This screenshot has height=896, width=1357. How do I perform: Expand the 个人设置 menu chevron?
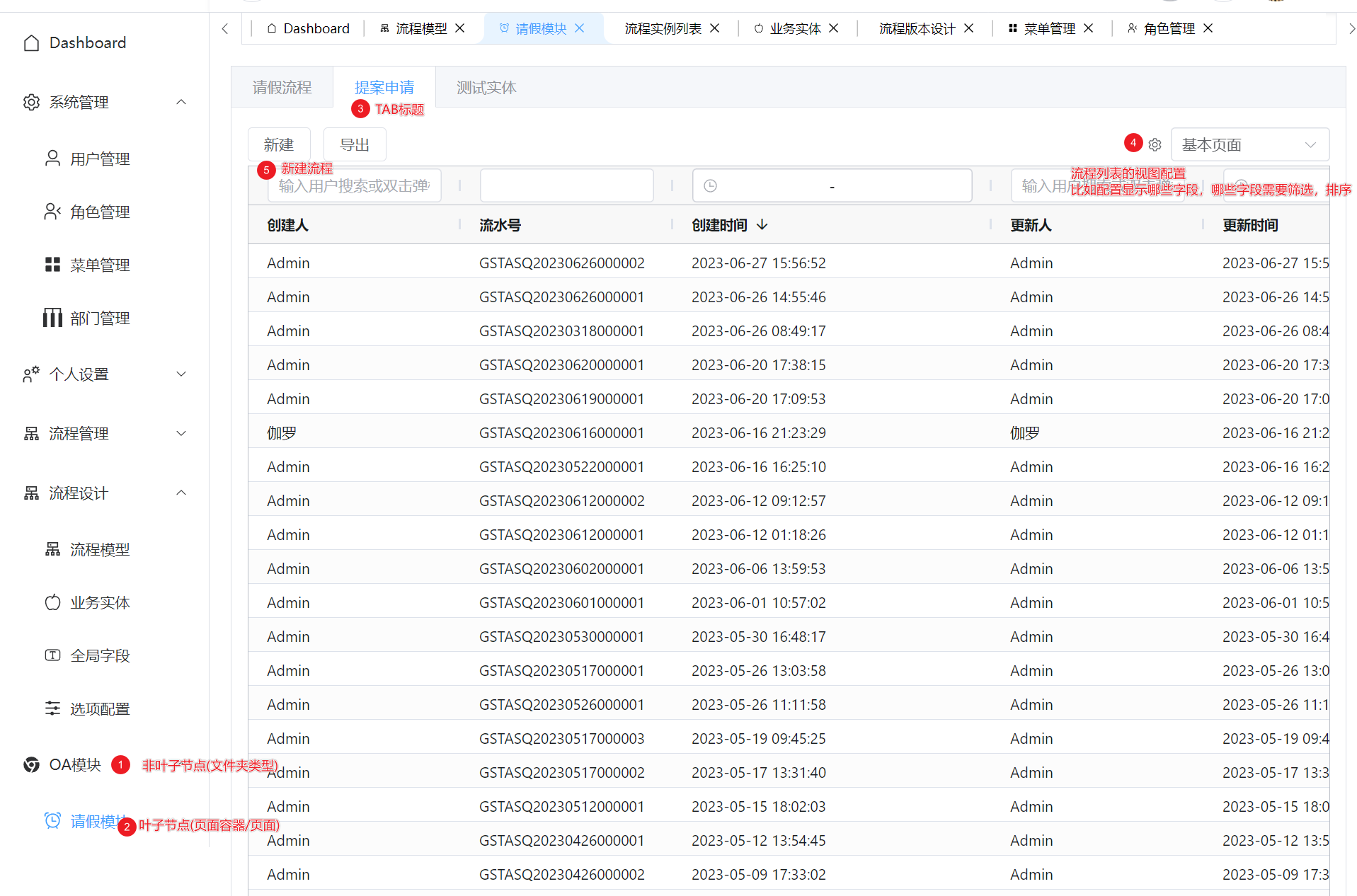181,374
